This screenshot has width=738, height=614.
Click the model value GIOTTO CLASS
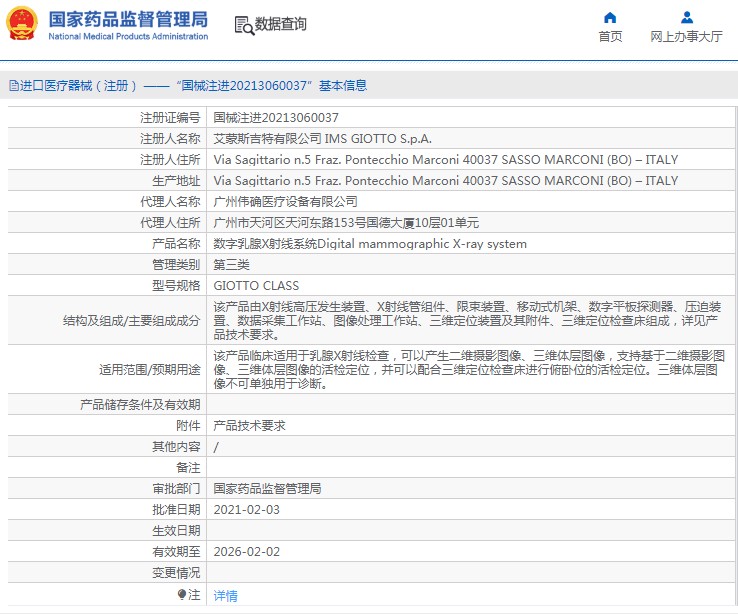point(256,286)
